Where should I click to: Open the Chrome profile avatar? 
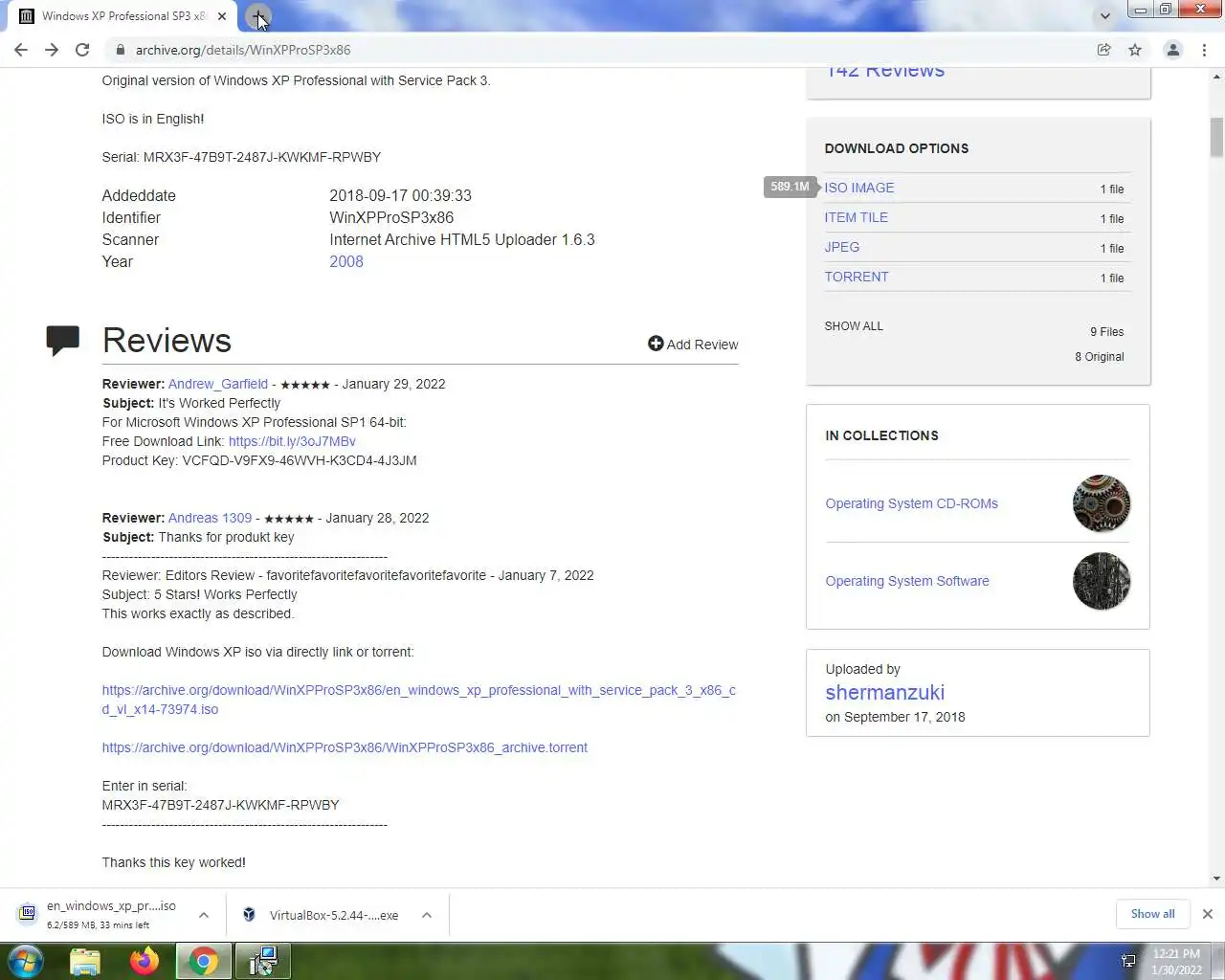(1172, 50)
